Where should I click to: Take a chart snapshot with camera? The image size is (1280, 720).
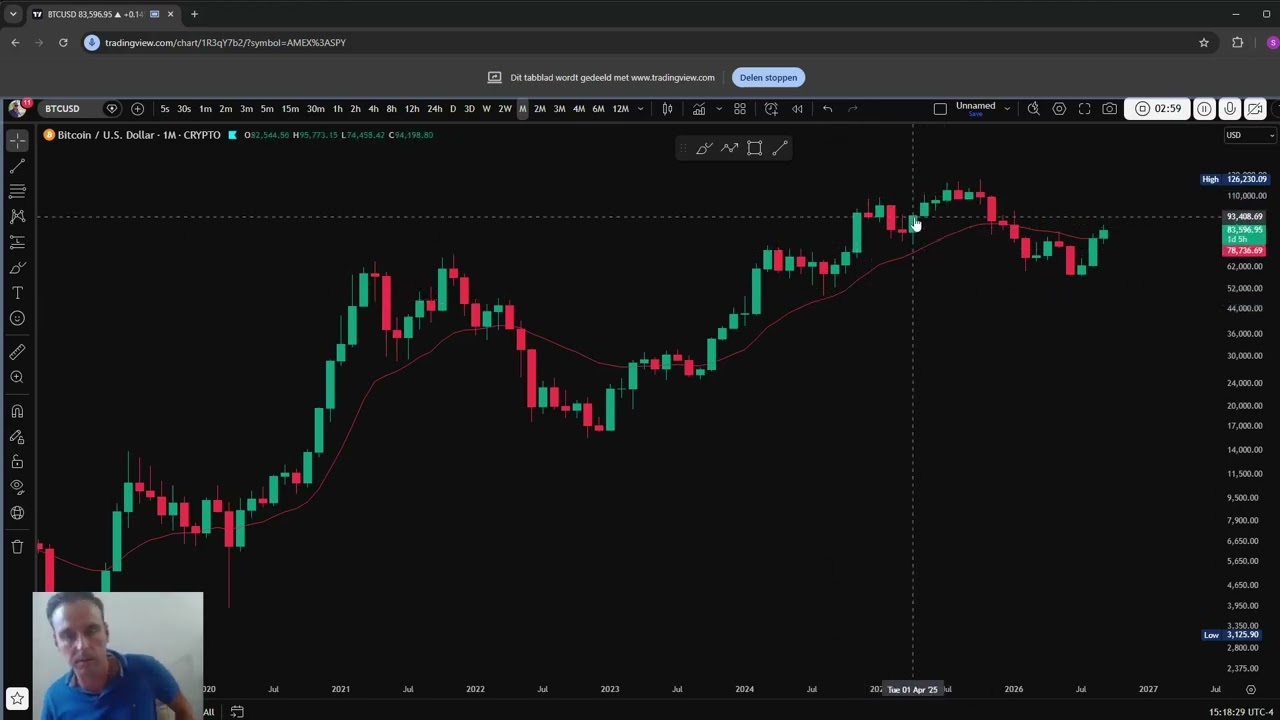[1109, 109]
